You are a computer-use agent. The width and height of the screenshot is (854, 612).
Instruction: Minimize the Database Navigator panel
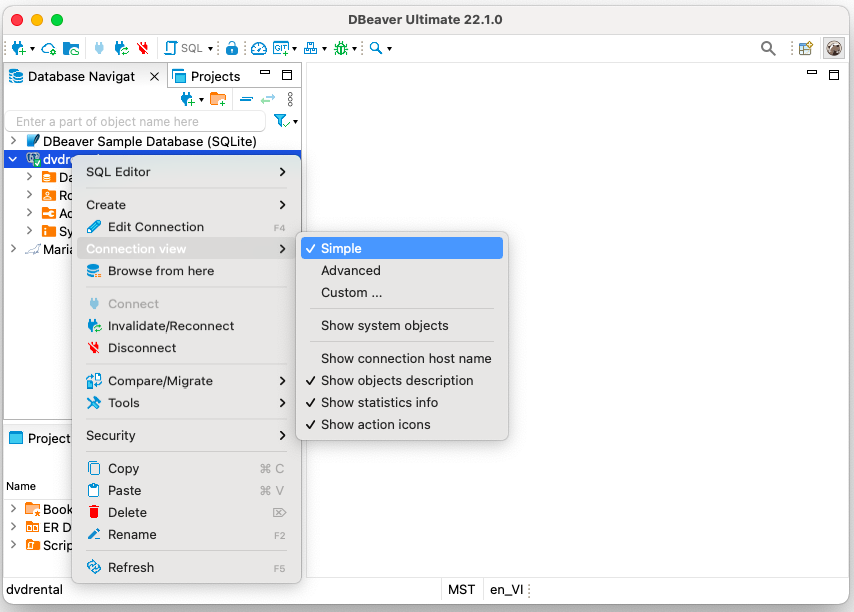tap(265, 72)
